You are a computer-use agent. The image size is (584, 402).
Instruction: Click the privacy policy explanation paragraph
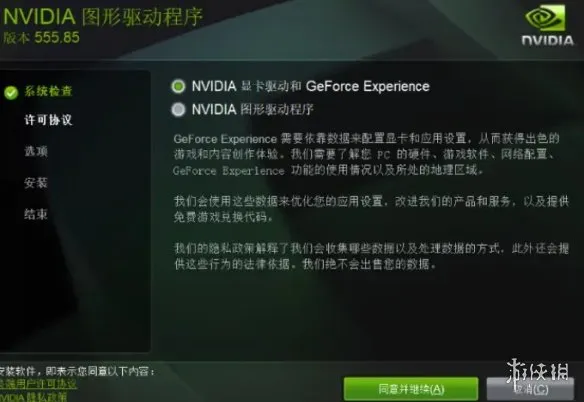371,256
